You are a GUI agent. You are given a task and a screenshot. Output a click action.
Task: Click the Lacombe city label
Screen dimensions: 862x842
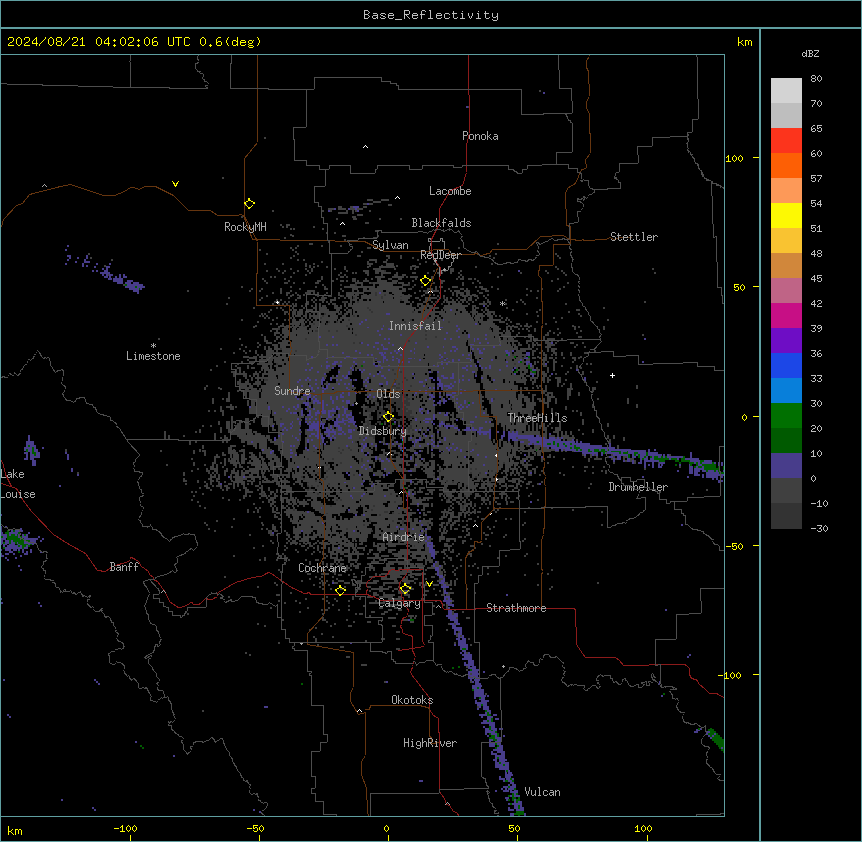(x=450, y=191)
